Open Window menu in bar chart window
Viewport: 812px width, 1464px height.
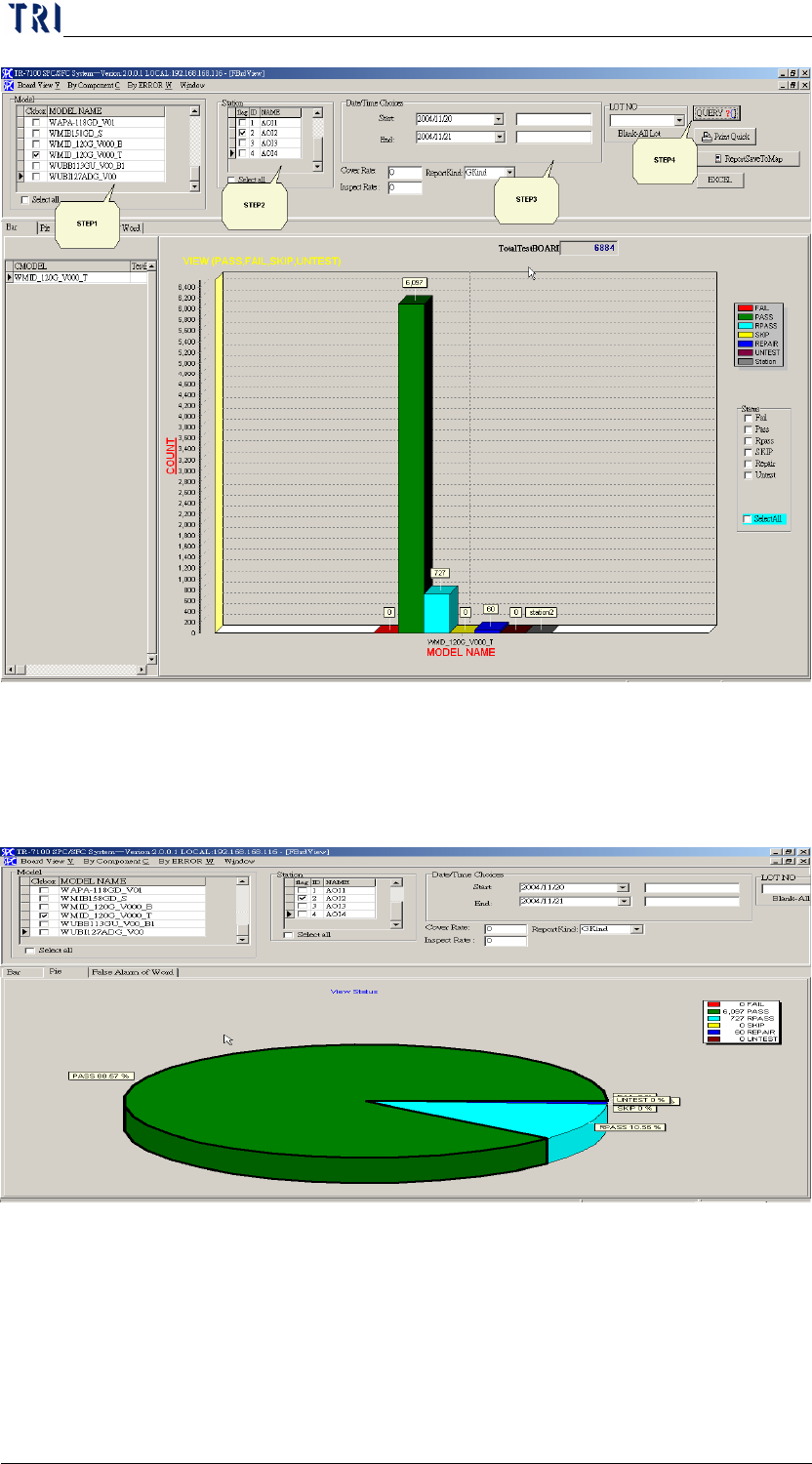tap(192, 86)
